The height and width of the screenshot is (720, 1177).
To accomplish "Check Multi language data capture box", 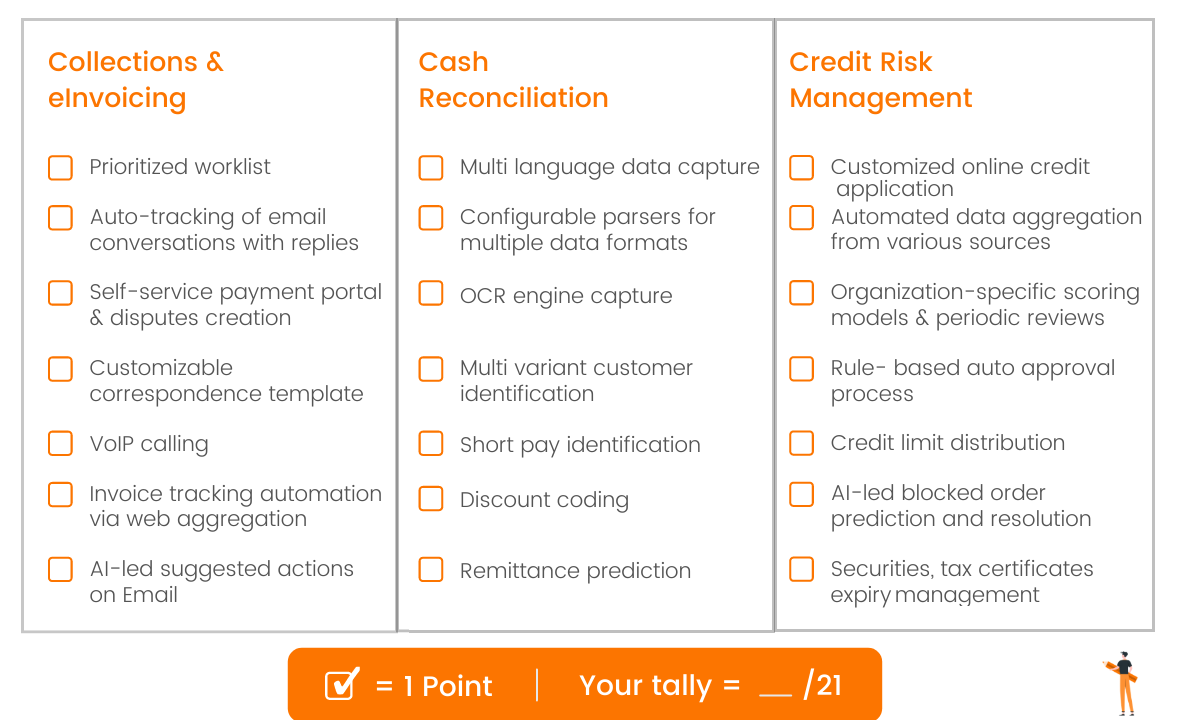I will click(431, 167).
